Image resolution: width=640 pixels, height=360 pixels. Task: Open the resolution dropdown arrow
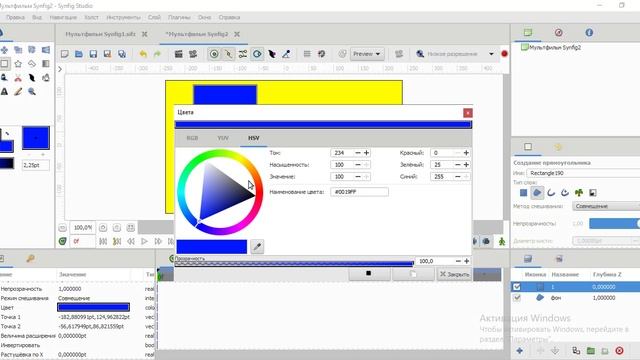pyautogui.click(x=491, y=54)
